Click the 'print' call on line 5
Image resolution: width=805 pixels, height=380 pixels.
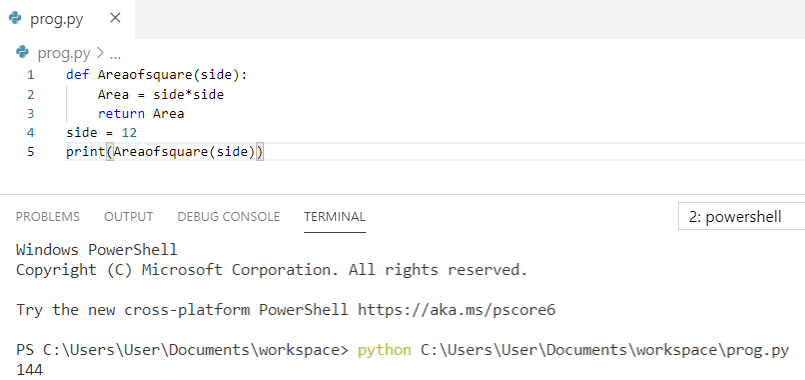click(85, 153)
